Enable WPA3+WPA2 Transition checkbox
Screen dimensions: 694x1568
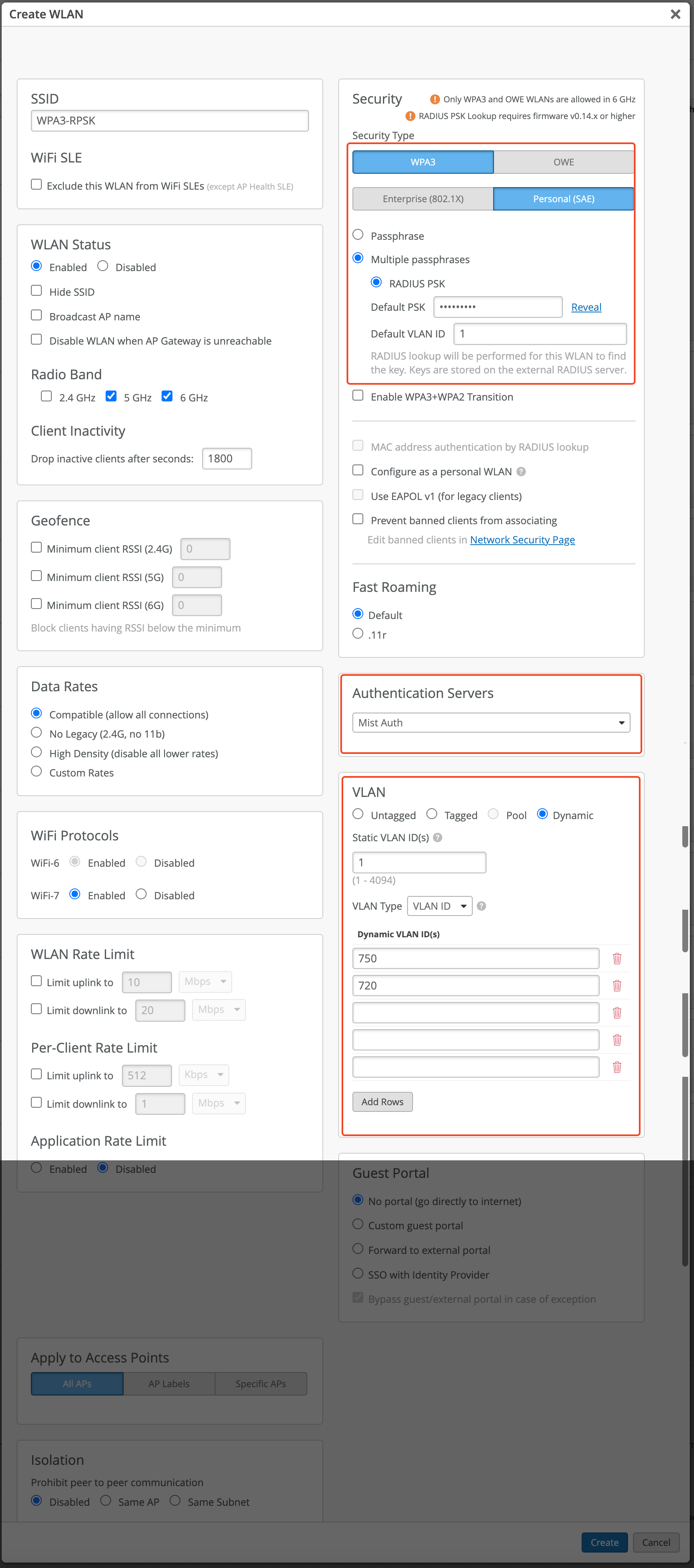[358, 396]
